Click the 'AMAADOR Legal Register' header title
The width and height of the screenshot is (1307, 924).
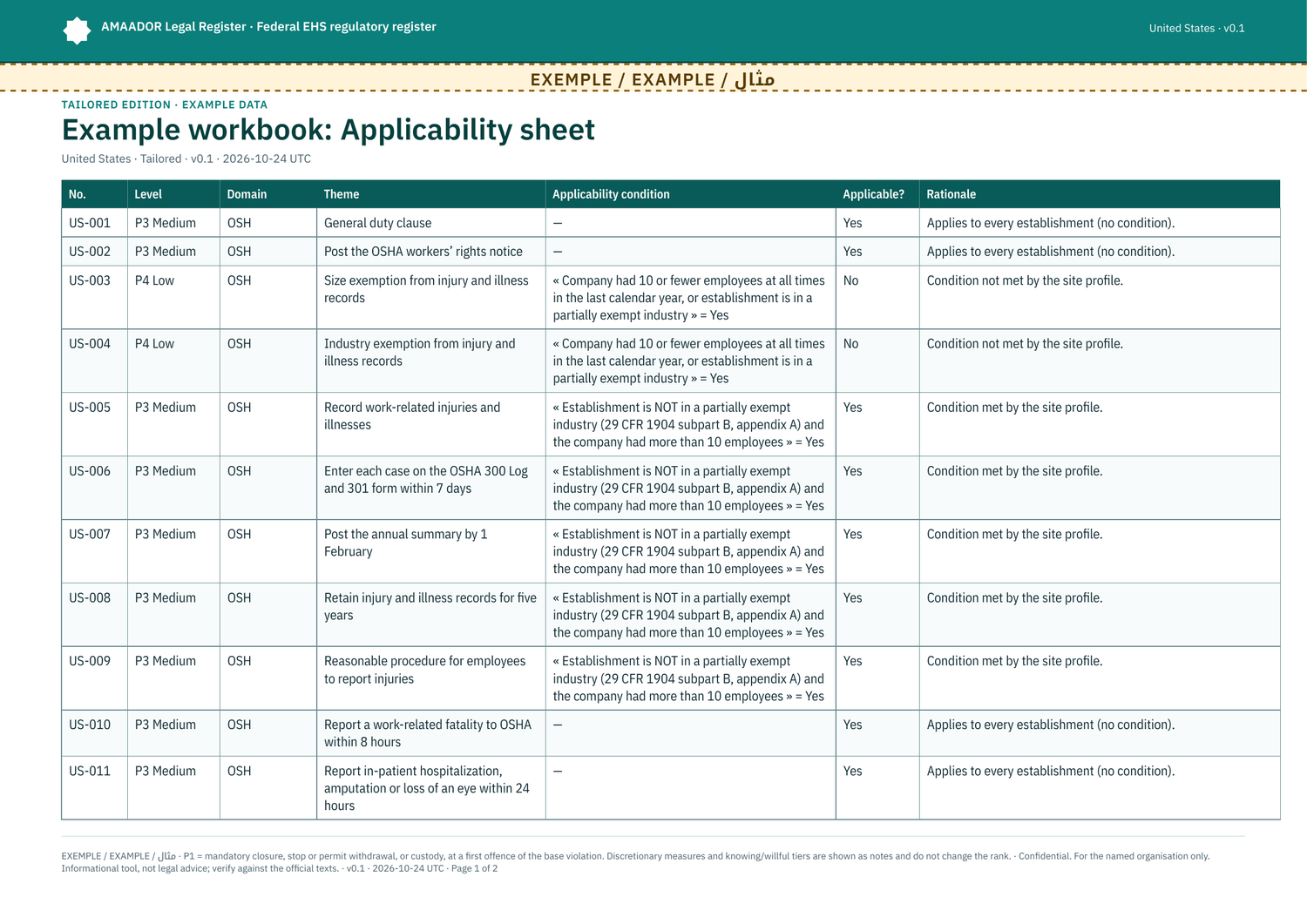tap(268, 27)
